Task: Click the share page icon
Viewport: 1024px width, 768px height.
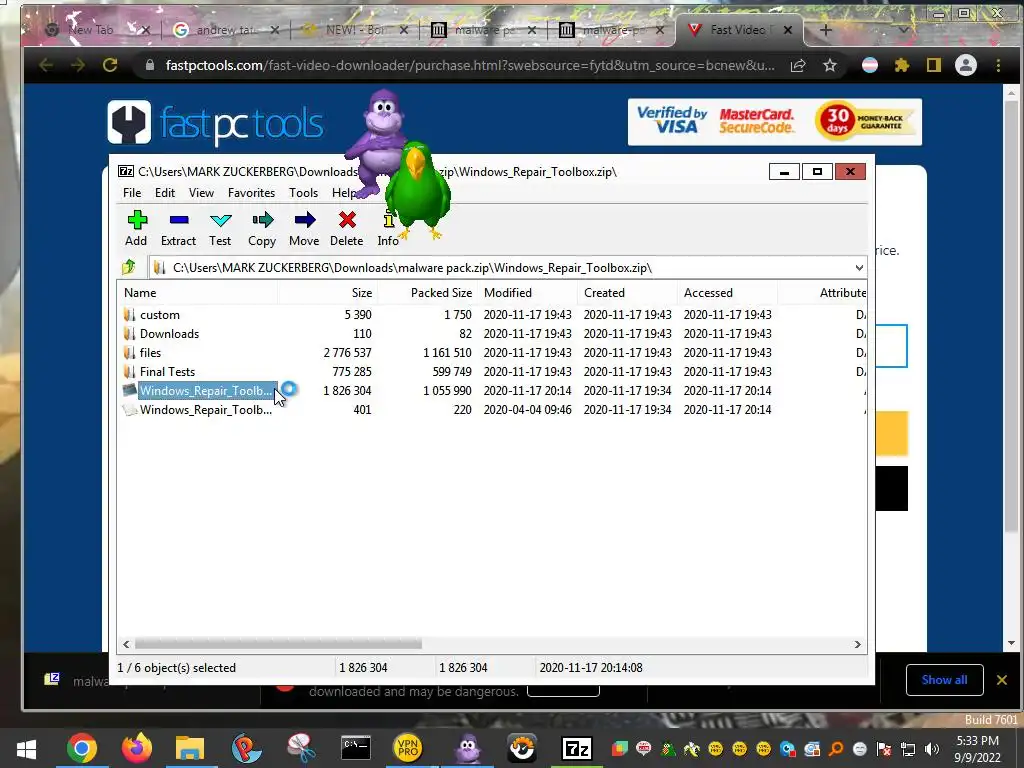Action: pyautogui.click(x=798, y=65)
